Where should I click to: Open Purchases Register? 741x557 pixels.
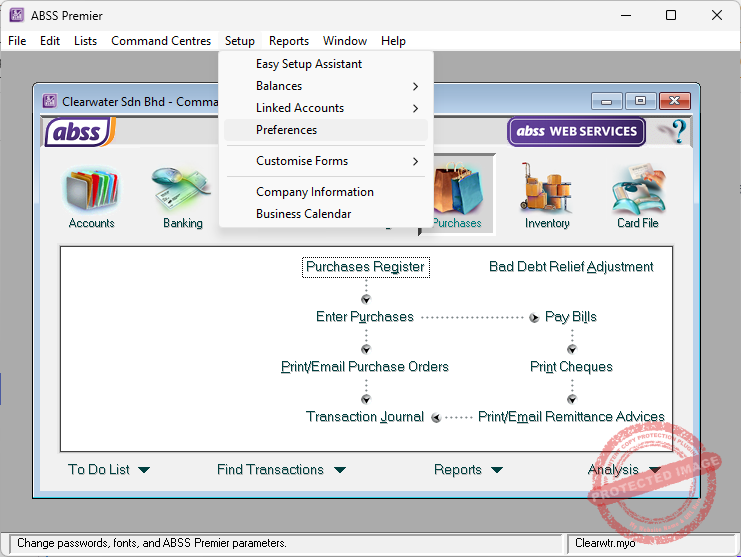pyautogui.click(x=365, y=267)
